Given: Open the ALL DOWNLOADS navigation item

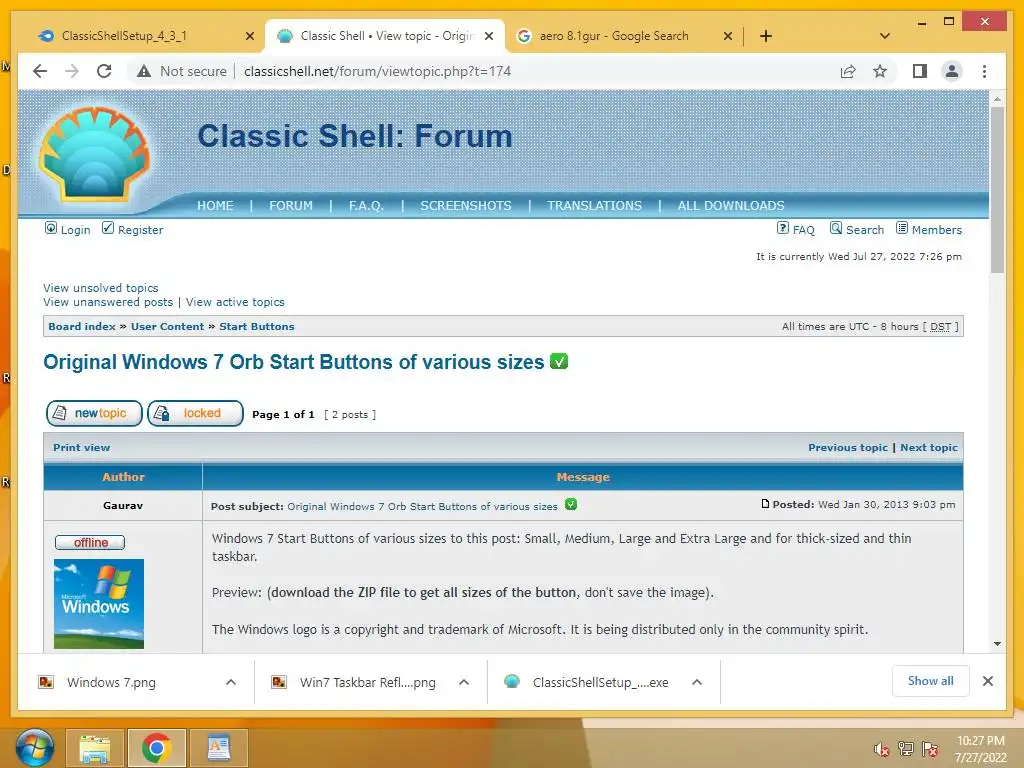Looking at the screenshot, I should click(x=731, y=206).
